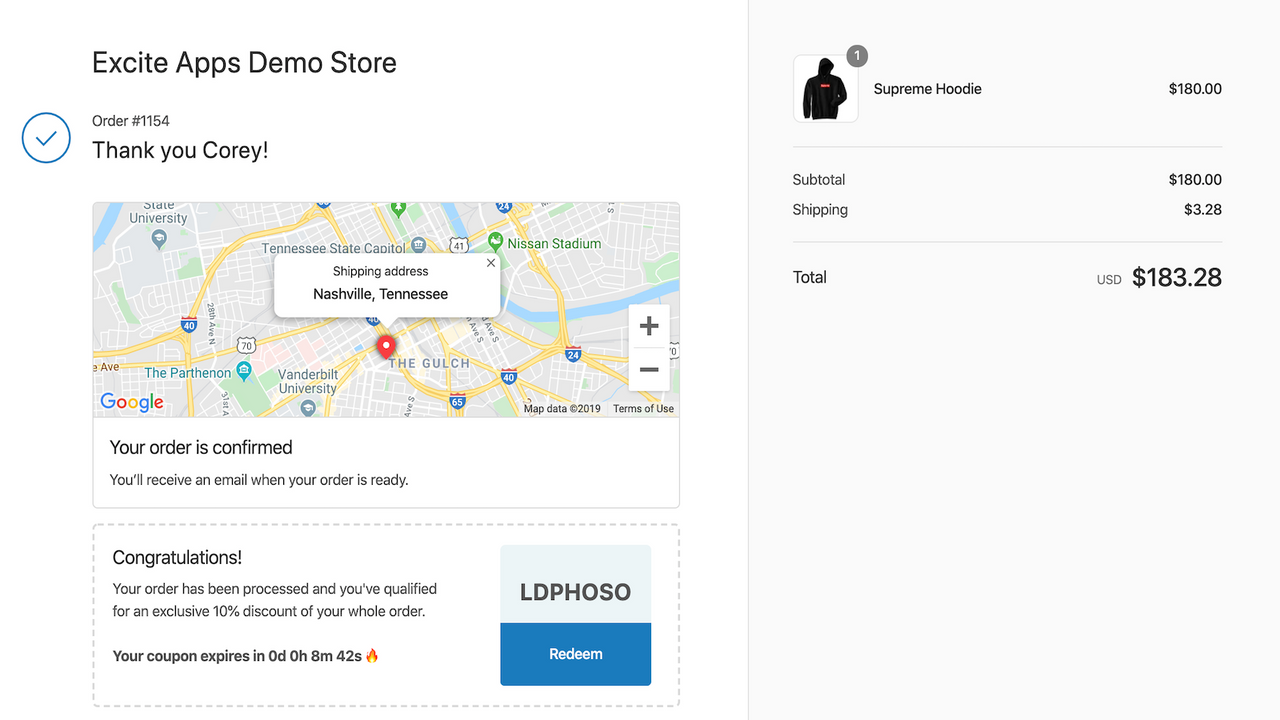Click the Supreme Hoodie product name
1280x720 pixels.
pos(927,89)
